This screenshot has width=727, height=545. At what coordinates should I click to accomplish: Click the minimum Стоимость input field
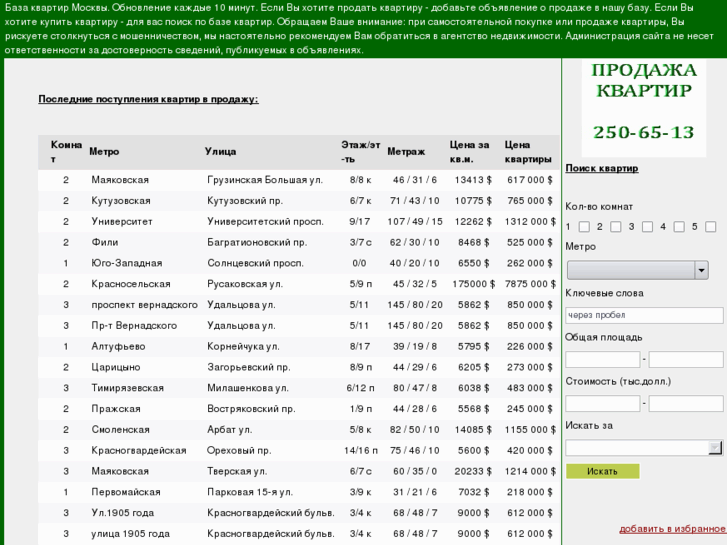(x=602, y=404)
